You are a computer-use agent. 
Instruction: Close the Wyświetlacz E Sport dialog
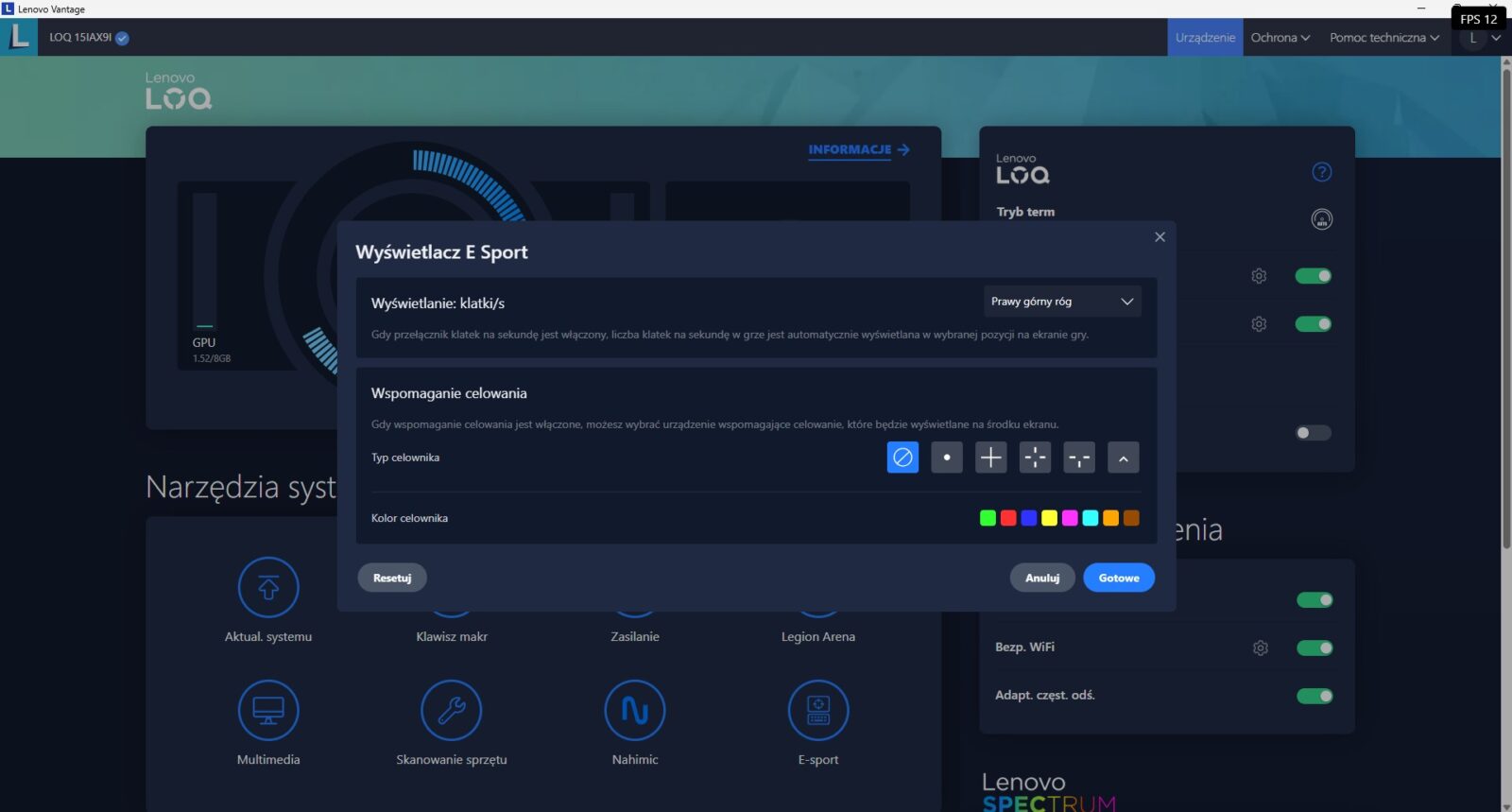click(x=1160, y=237)
